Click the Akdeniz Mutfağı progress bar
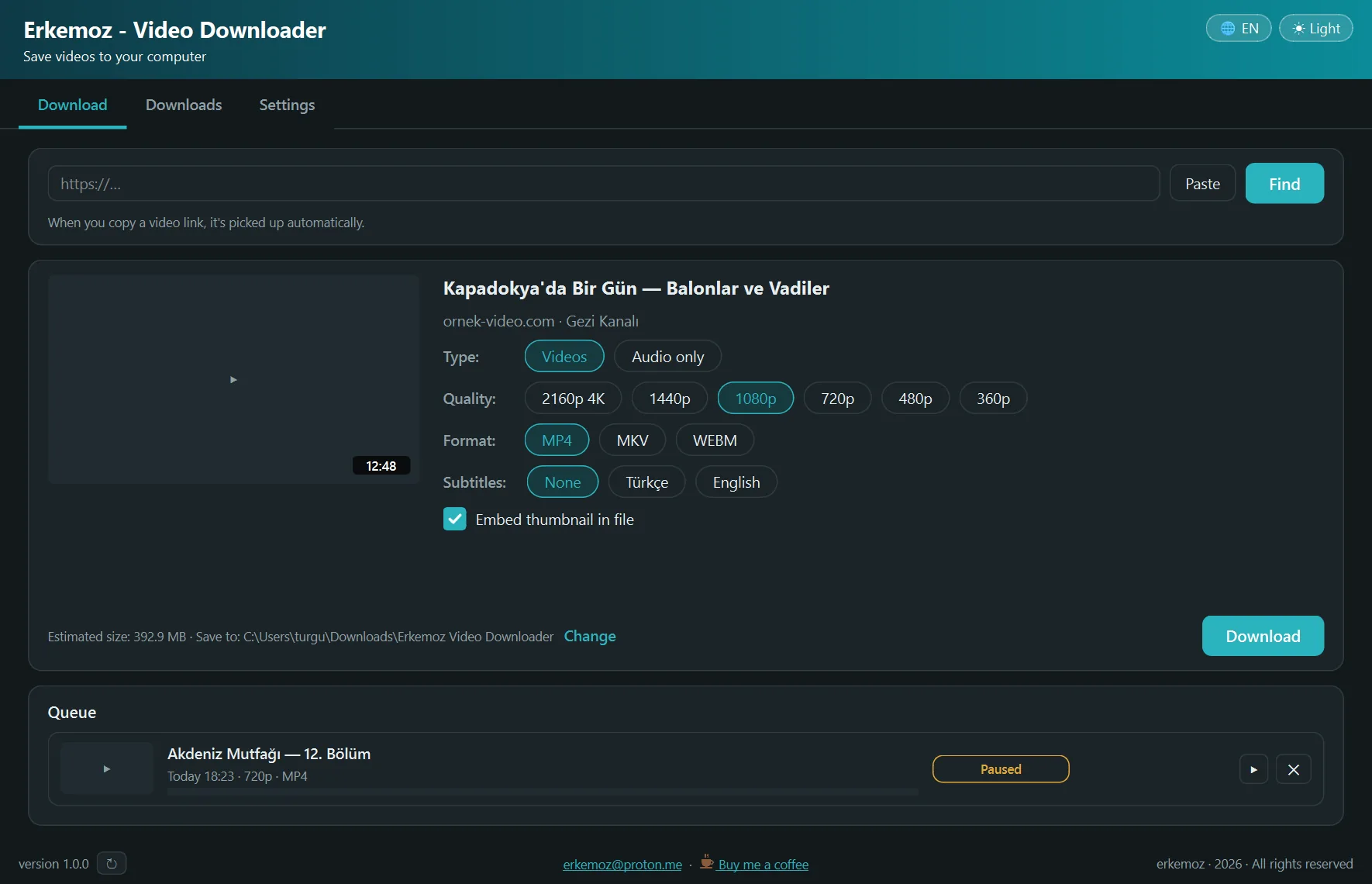1372x884 pixels. [x=543, y=792]
